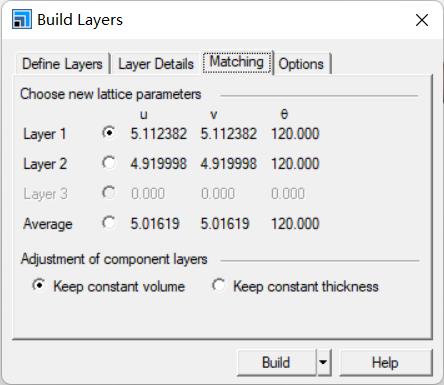Click the Help button

pyautogui.click(x=385, y=363)
